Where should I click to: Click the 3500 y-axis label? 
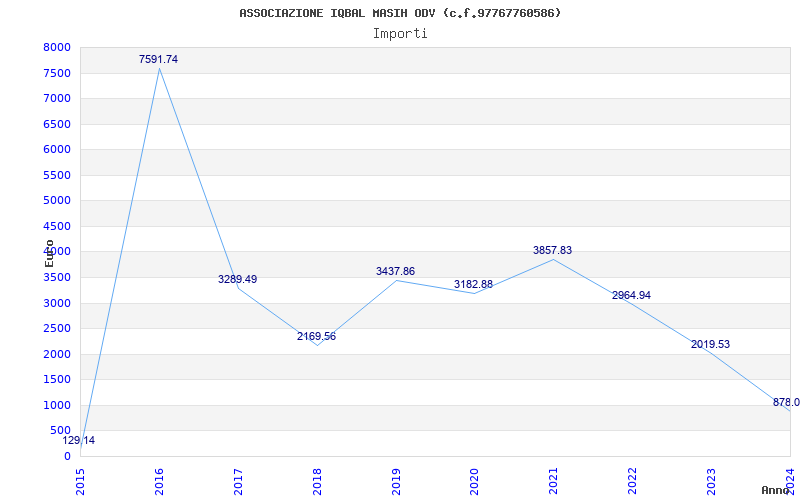tap(57, 278)
